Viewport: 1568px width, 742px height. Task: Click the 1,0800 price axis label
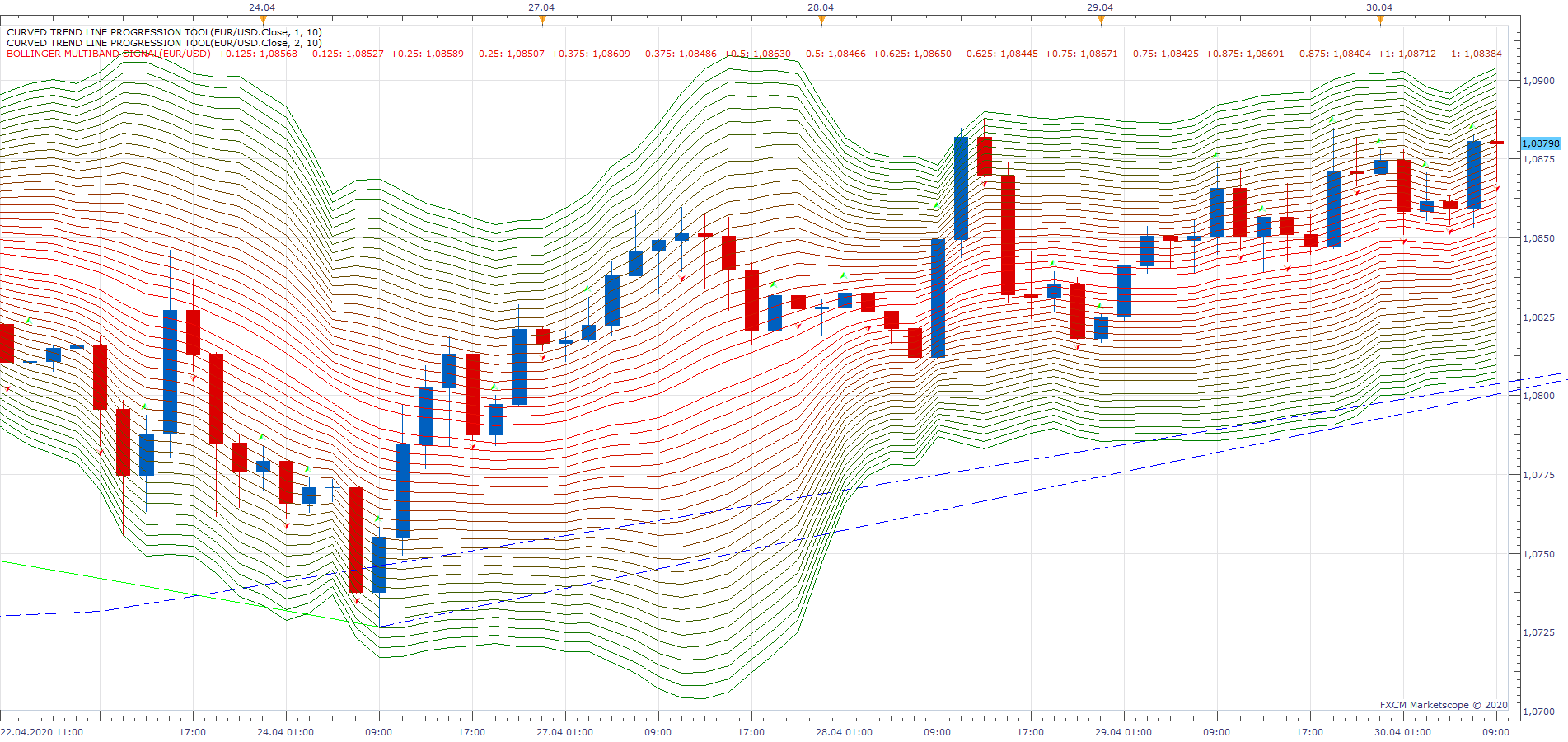coord(1539,396)
